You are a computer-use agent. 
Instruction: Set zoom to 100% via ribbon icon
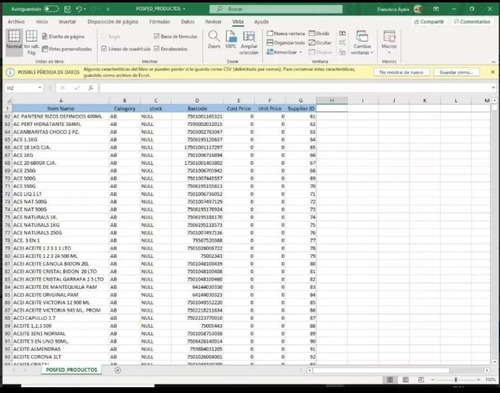coord(231,40)
